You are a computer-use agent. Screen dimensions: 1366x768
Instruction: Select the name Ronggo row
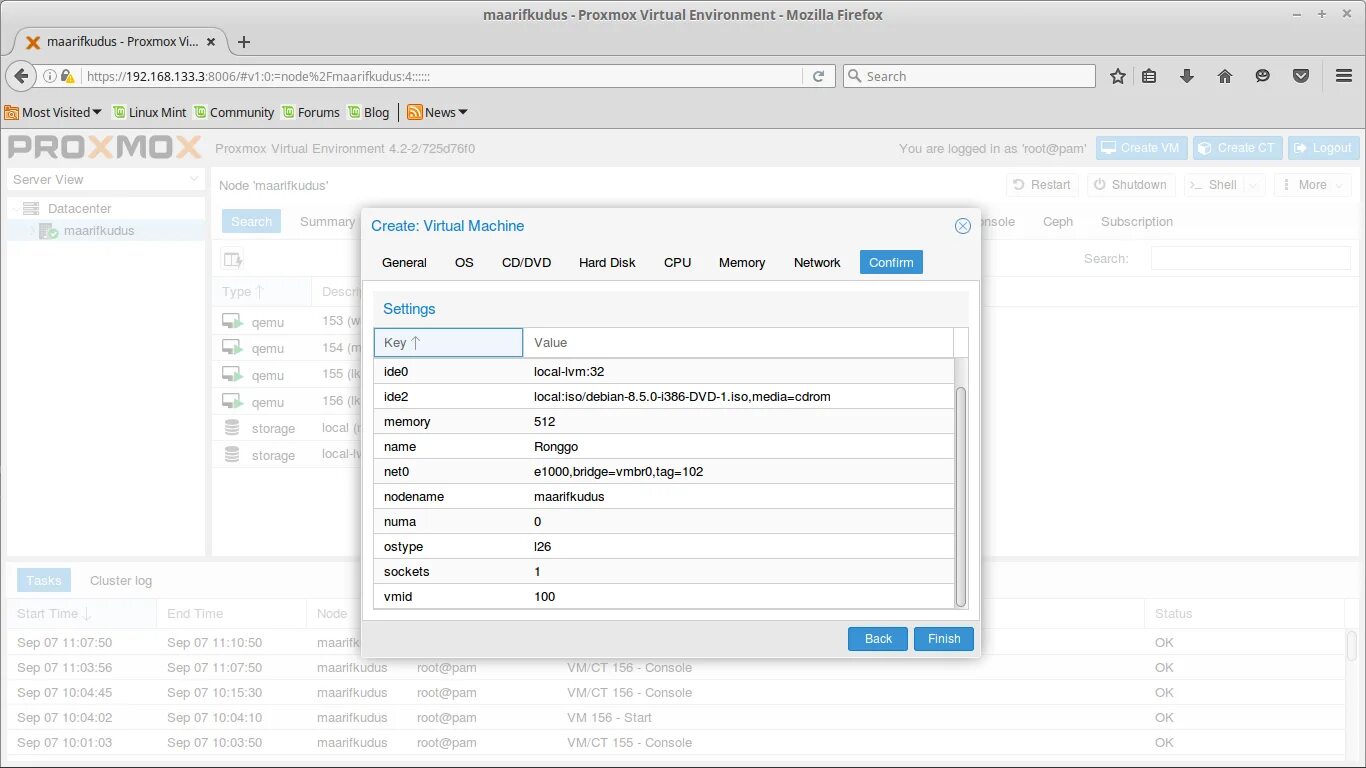click(x=664, y=446)
